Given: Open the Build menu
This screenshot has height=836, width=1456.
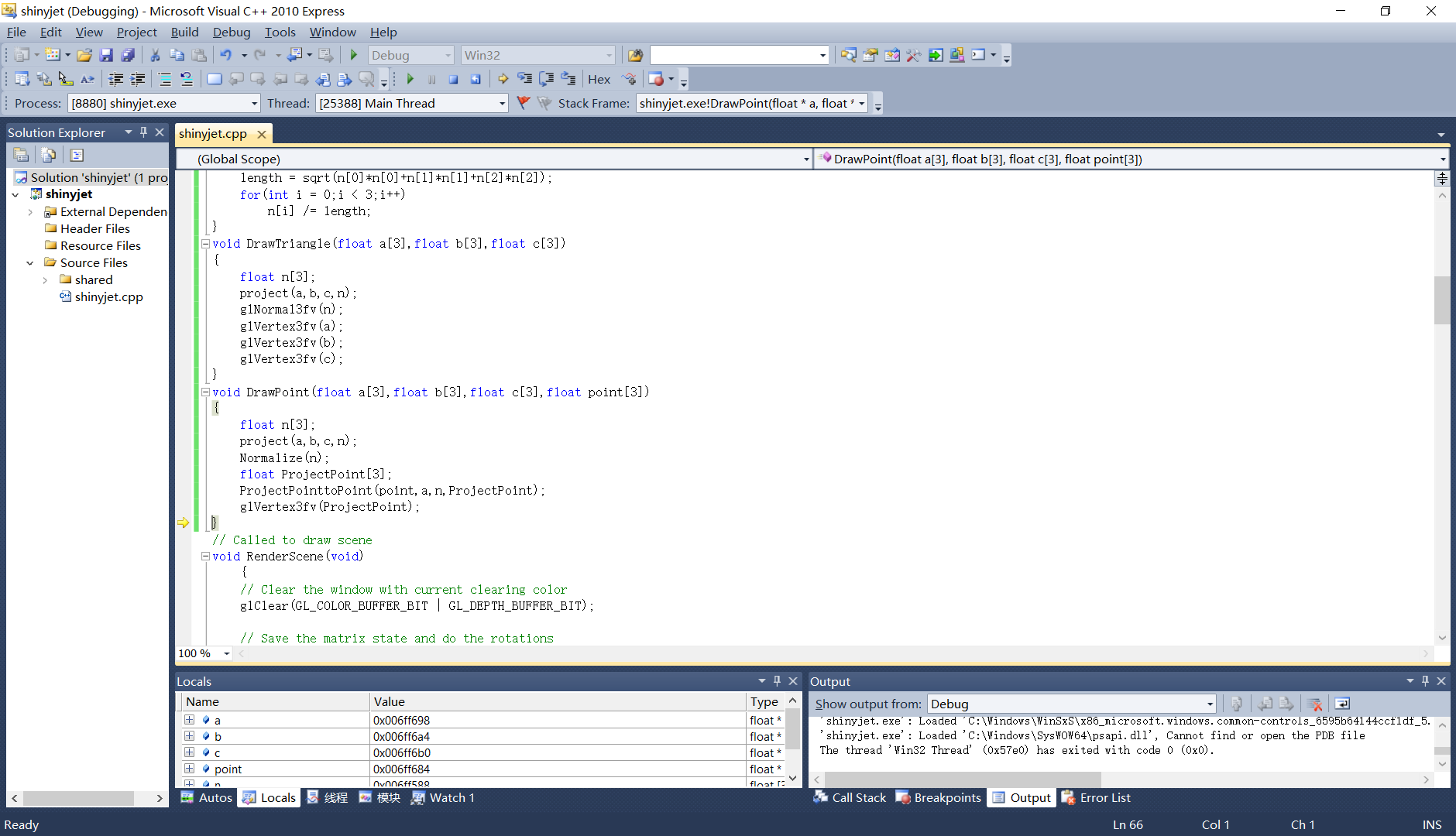Looking at the screenshot, I should click(184, 32).
